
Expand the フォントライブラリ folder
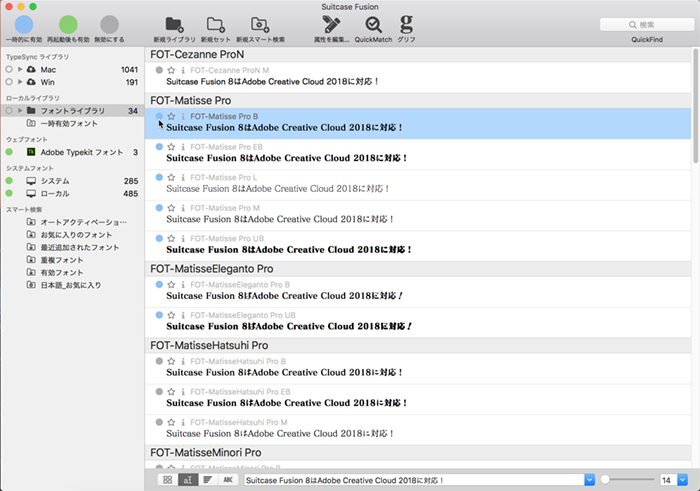(20, 110)
